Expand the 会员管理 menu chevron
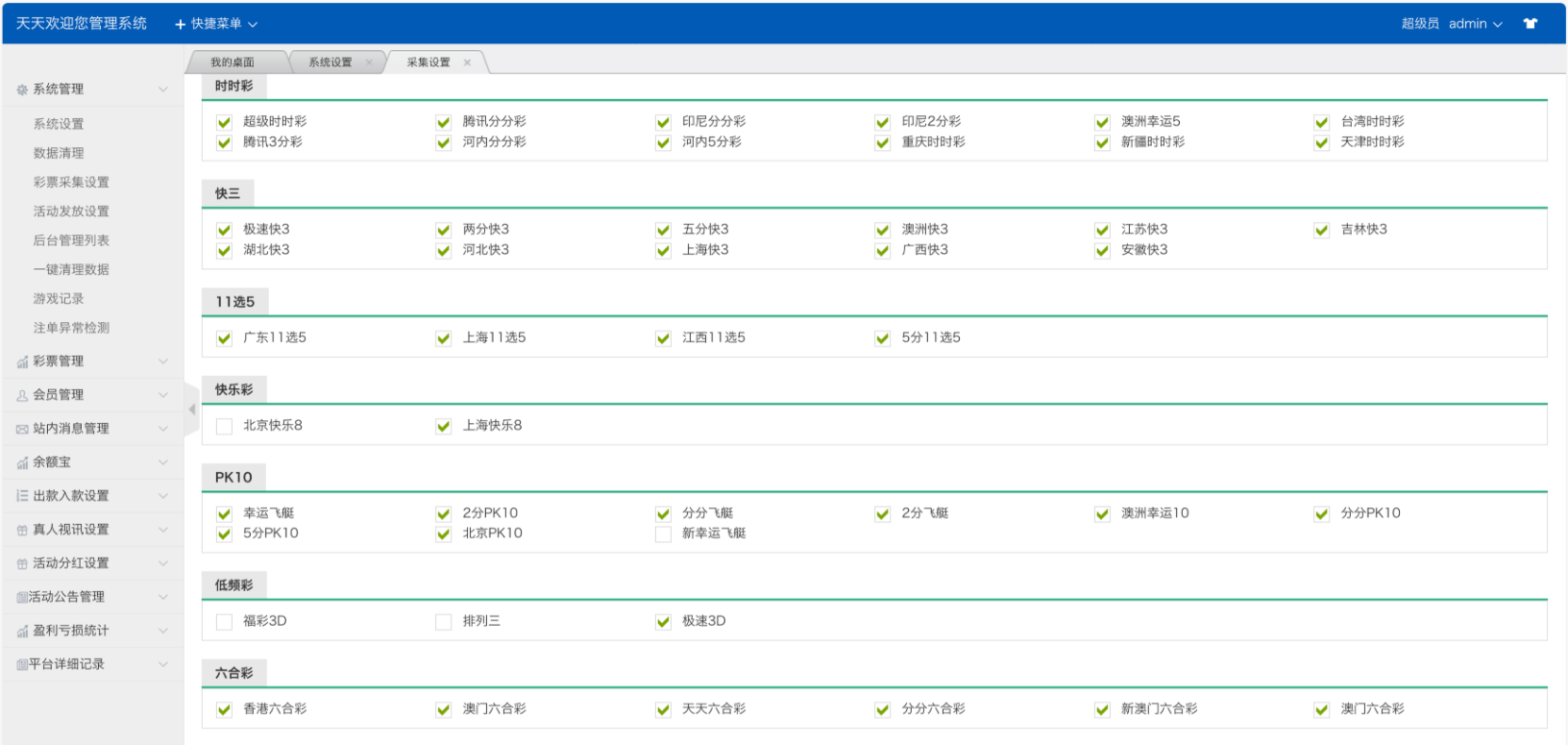The height and width of the screenshot is (745, 1568). [162, 395]
